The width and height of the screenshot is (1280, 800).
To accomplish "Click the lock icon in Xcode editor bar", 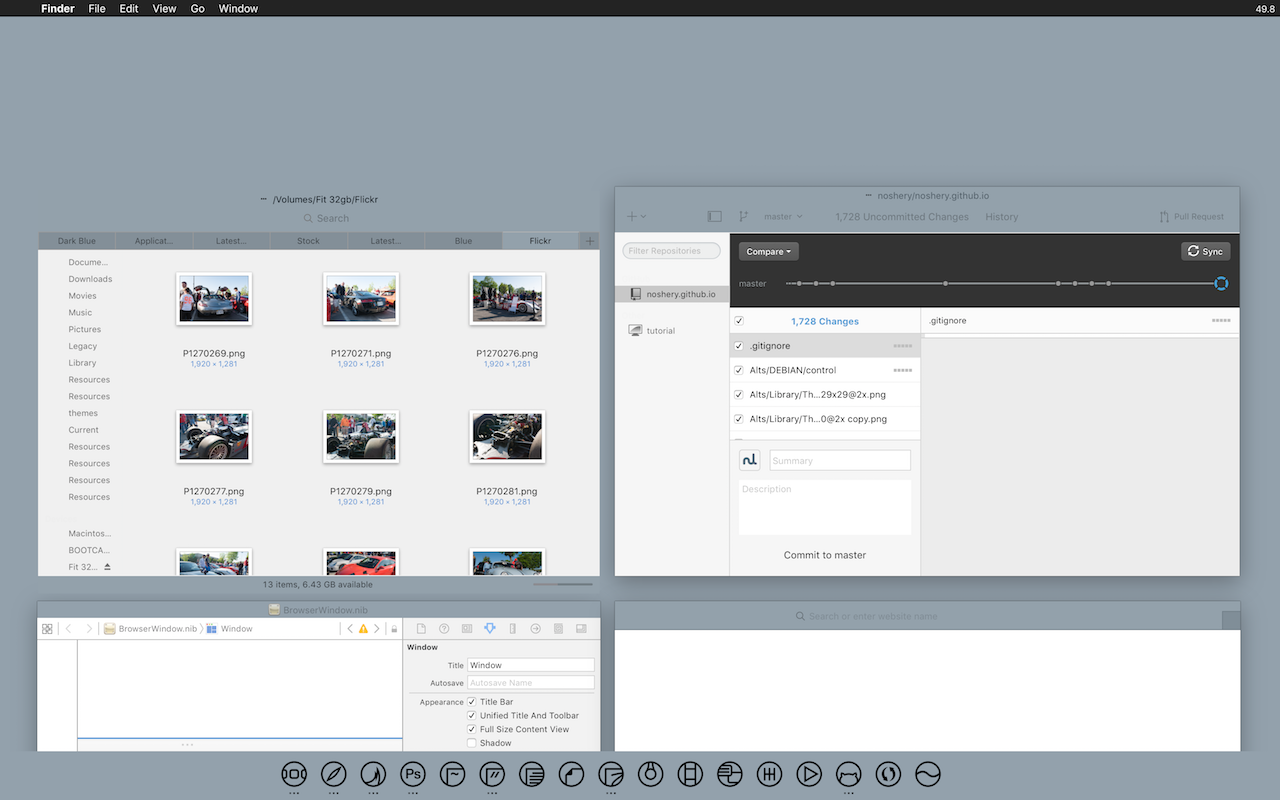I will coord(394,629).
